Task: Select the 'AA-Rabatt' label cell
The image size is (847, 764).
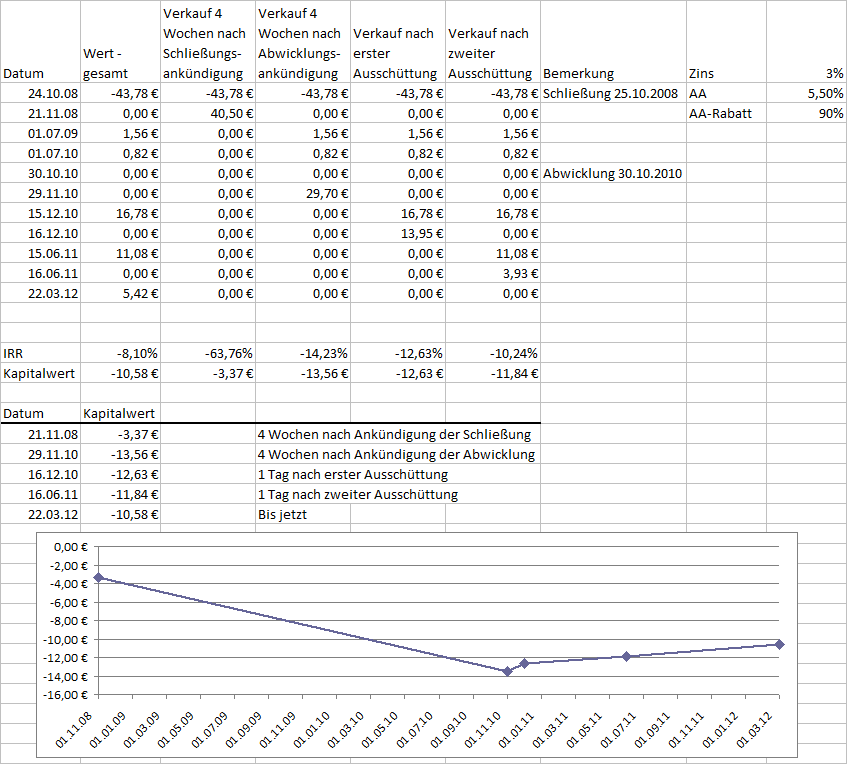Action: (727, 113)
